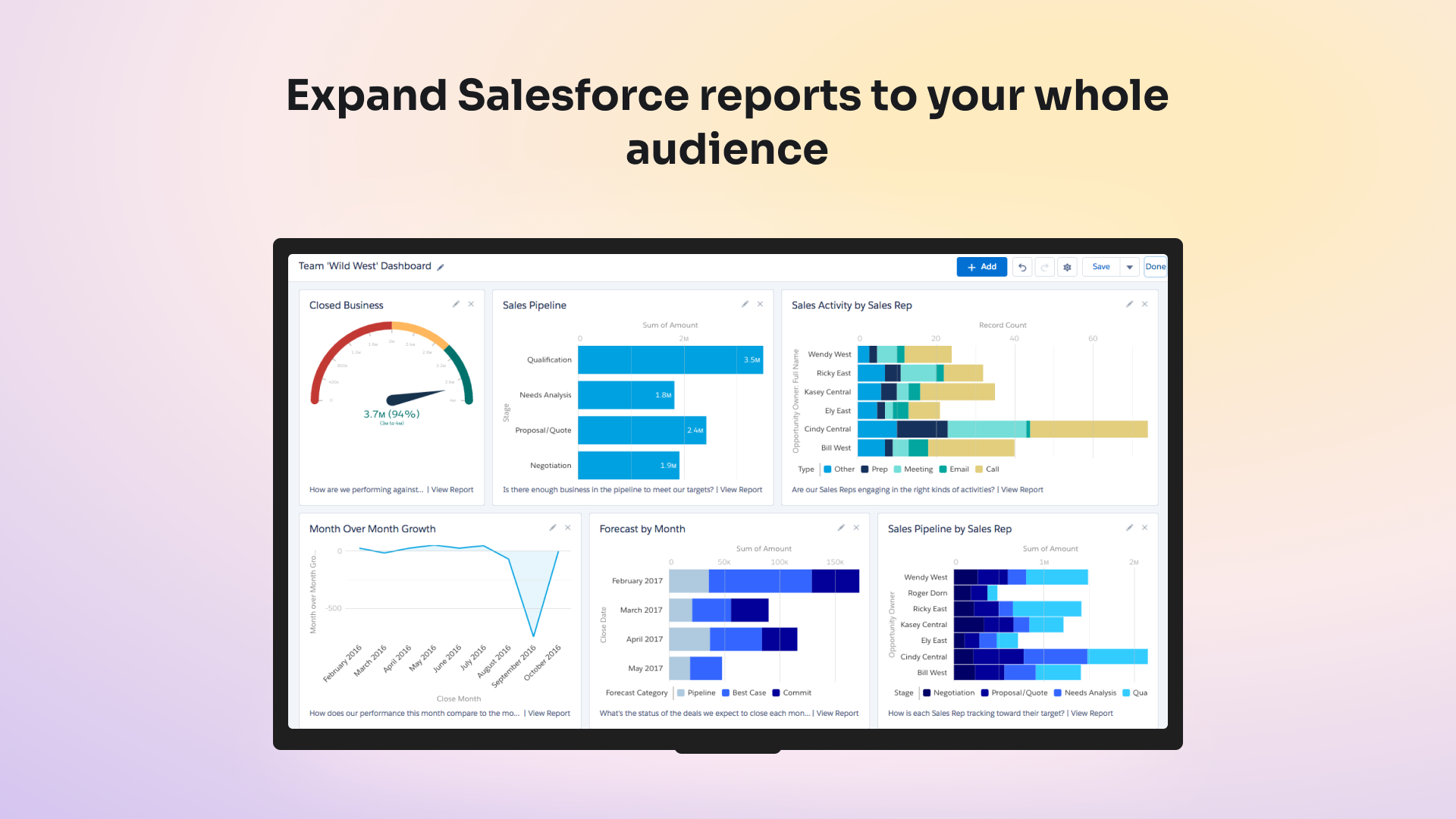The height and width of the screenshot is (819, 1456).
Task: Edit the Month Over Month Growth widget
Action: 552,527
